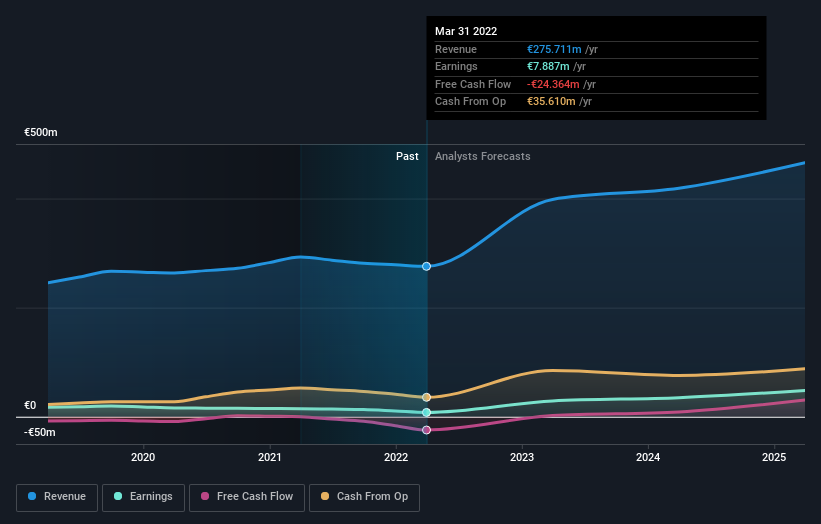Select the Free Cash Flow marker on chart
The width and height of the screenshot is (821, 524).
[426, 430]
